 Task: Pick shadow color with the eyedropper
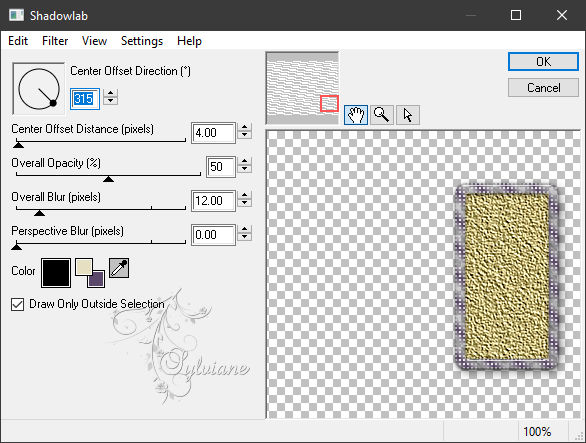[x=119, y=268]
